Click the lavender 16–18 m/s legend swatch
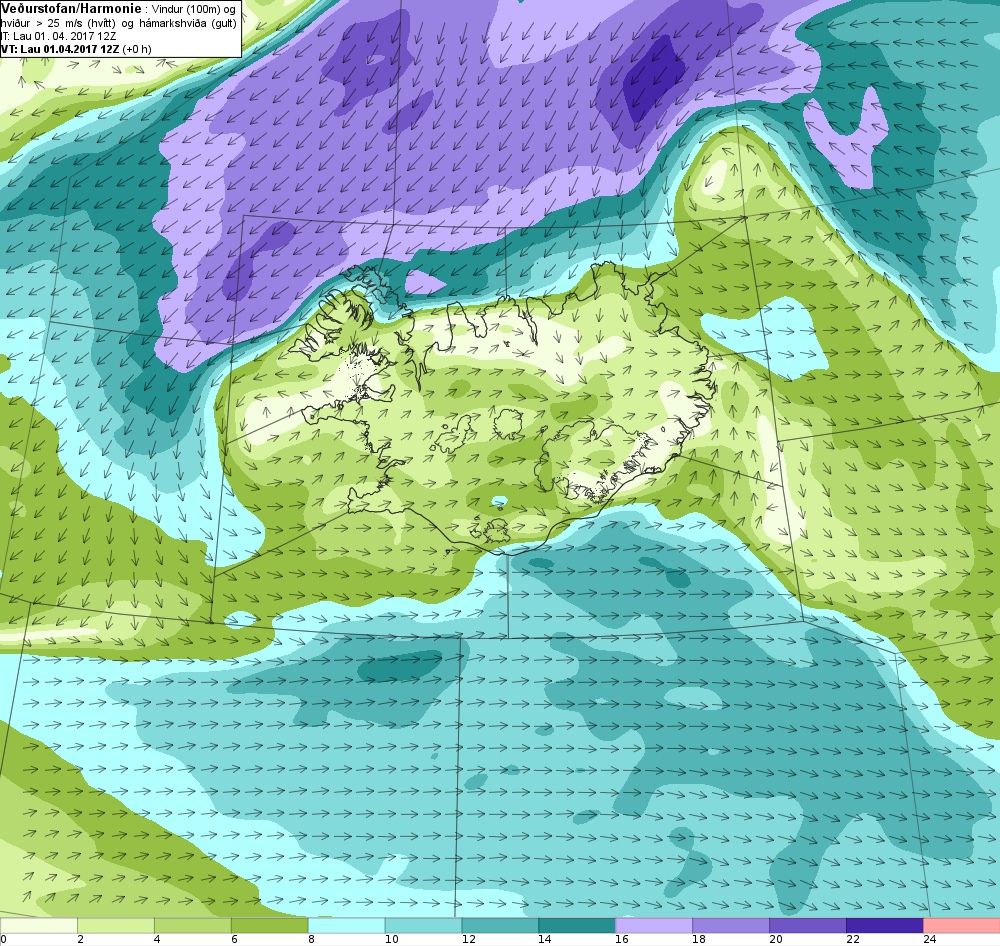Viewport: 1000px width, 946px height. (x=654, y=925)
